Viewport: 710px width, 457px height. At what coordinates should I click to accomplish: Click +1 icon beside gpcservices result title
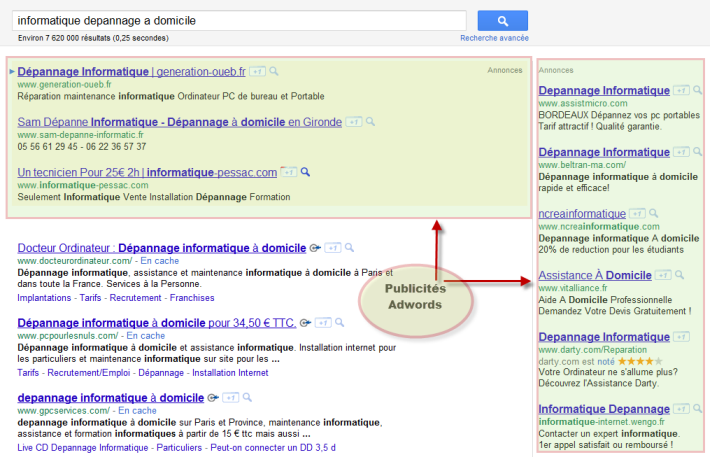coord(230,398)
